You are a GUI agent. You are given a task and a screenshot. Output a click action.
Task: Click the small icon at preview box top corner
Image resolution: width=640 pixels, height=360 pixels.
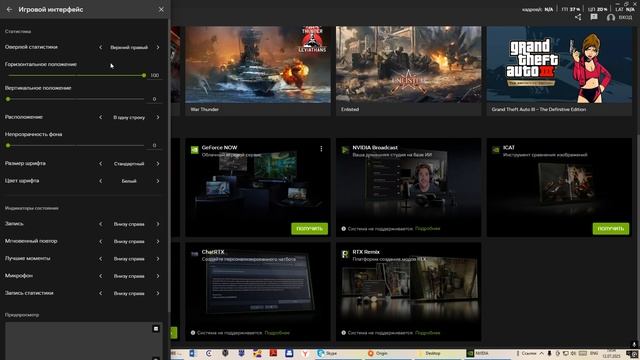click(156, 329)
